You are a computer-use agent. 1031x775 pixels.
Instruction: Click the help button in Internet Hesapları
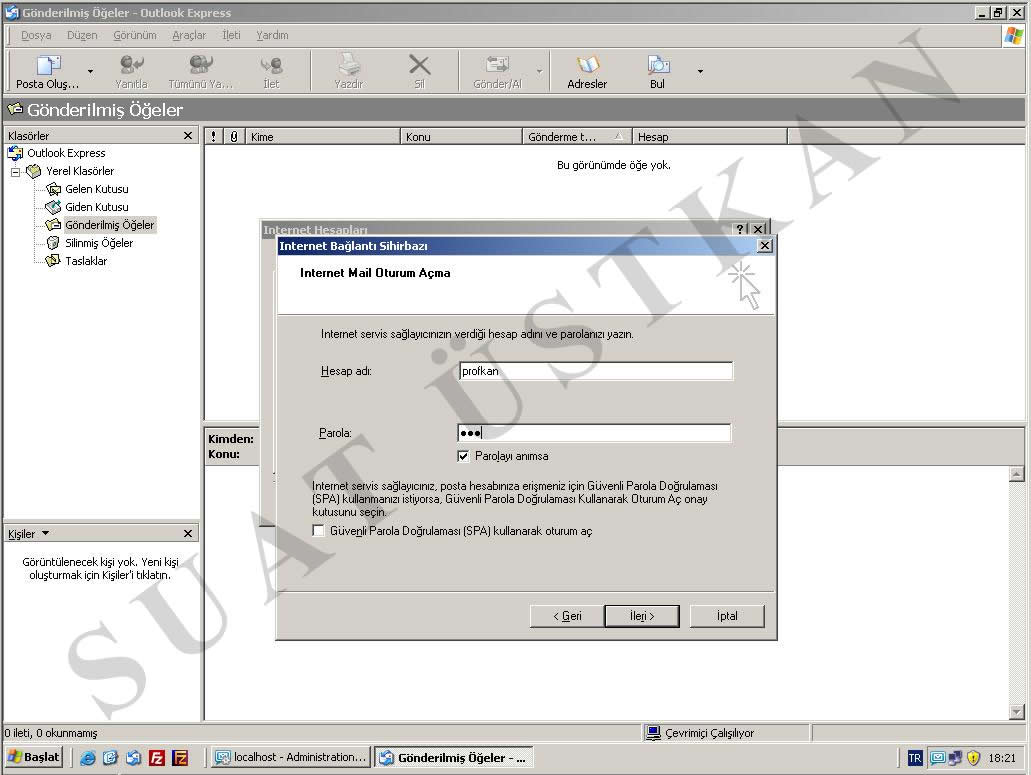coord(740,228)
